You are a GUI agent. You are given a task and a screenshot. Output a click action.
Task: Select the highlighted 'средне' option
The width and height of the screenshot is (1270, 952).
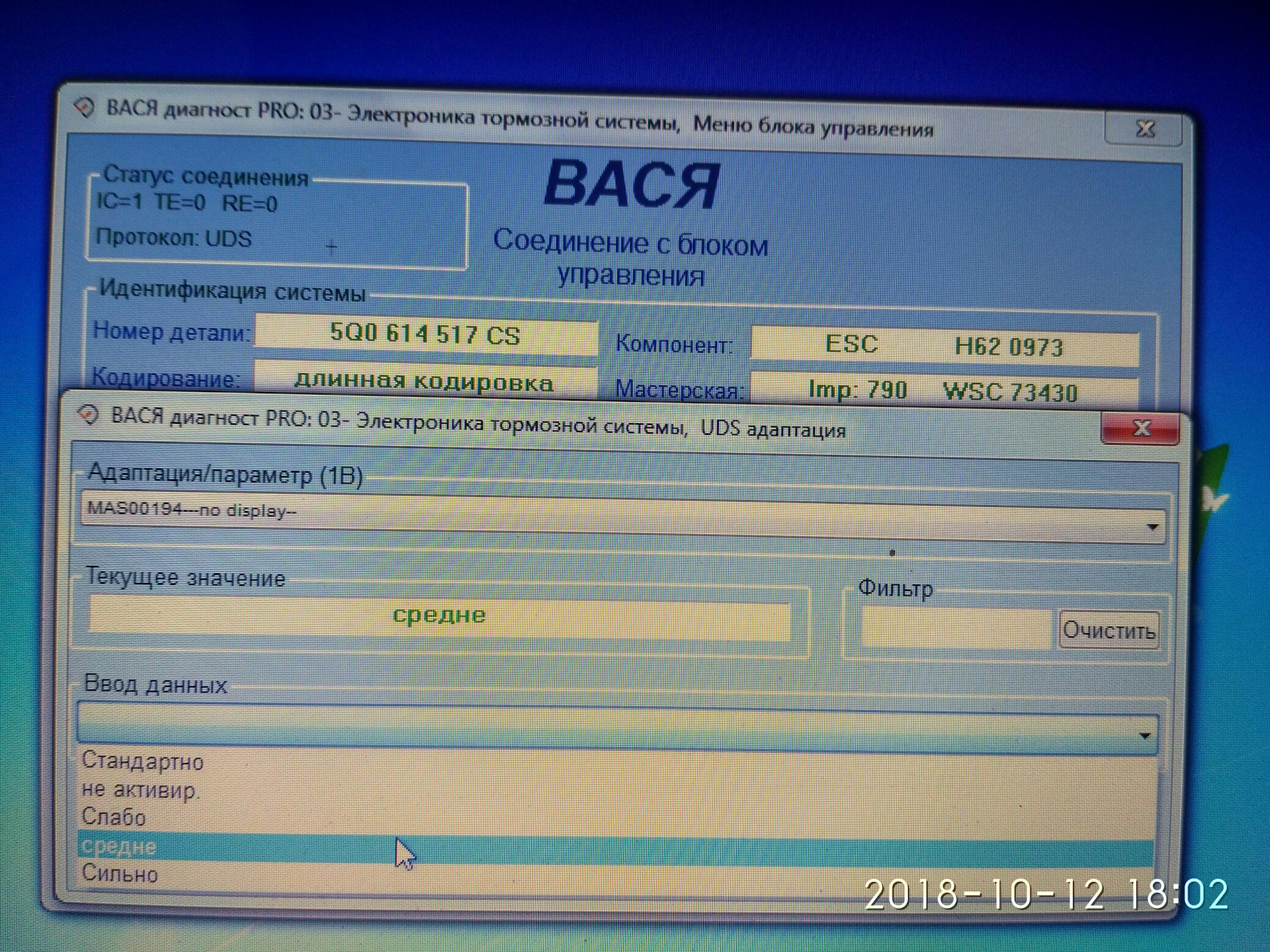pyautogui.click(x=617, y=849)
